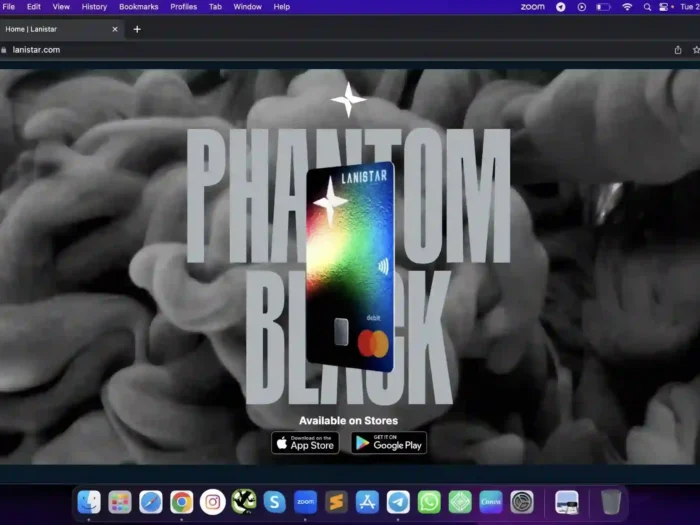
Task: Open the File menu
Action: tap(8, 7)
